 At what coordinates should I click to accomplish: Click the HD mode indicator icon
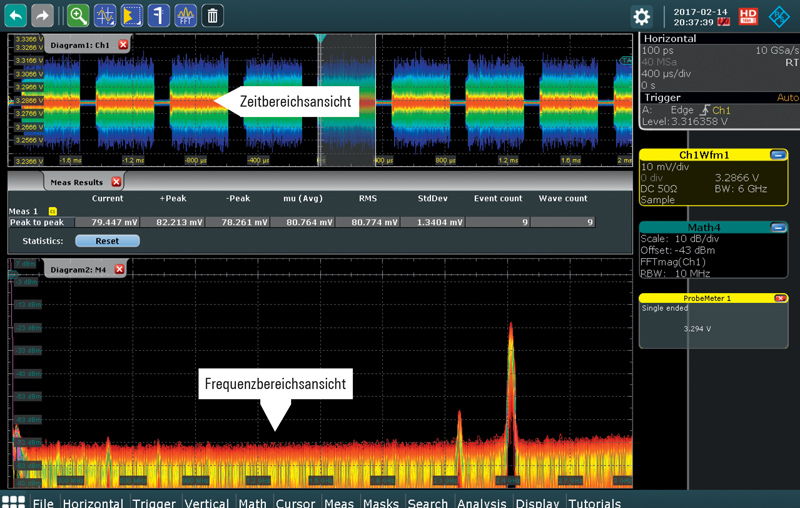point(748,16)
